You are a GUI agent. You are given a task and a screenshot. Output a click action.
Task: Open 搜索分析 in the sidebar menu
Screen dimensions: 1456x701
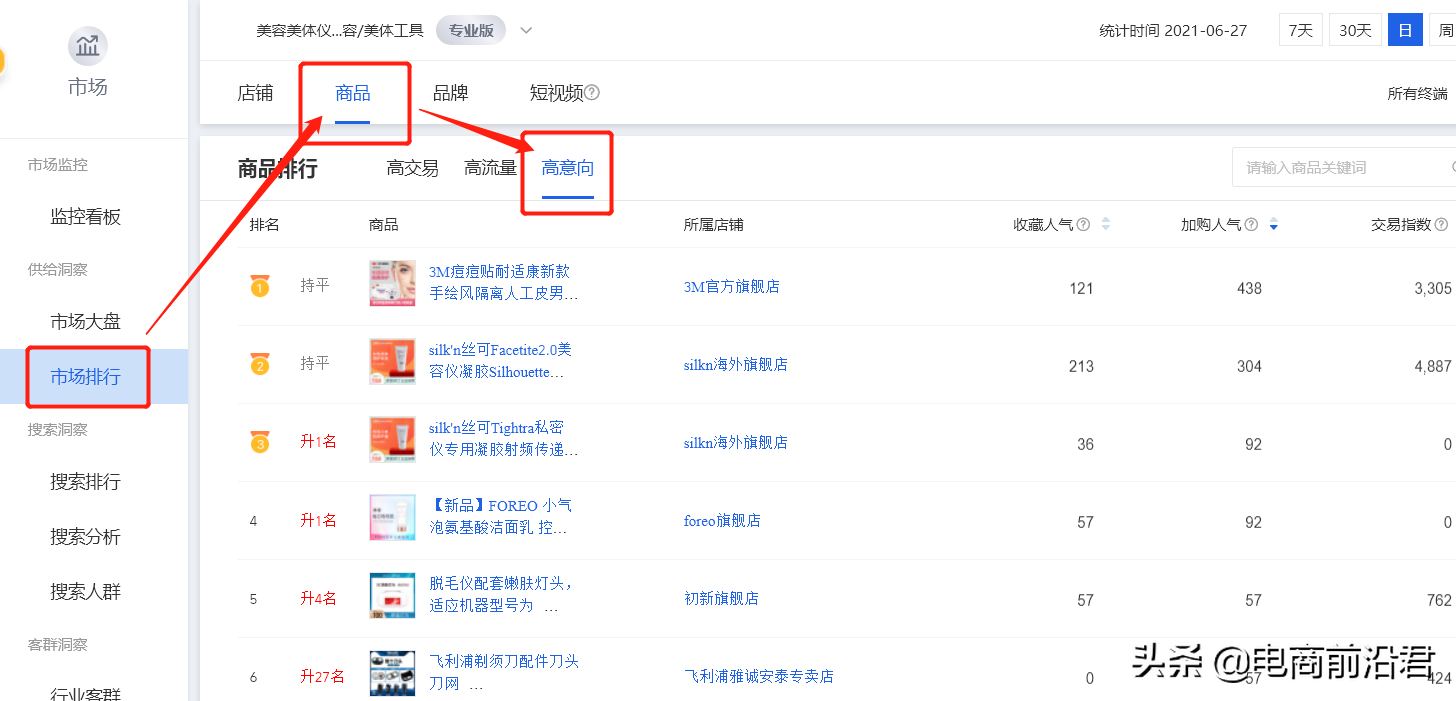(88, 537)
